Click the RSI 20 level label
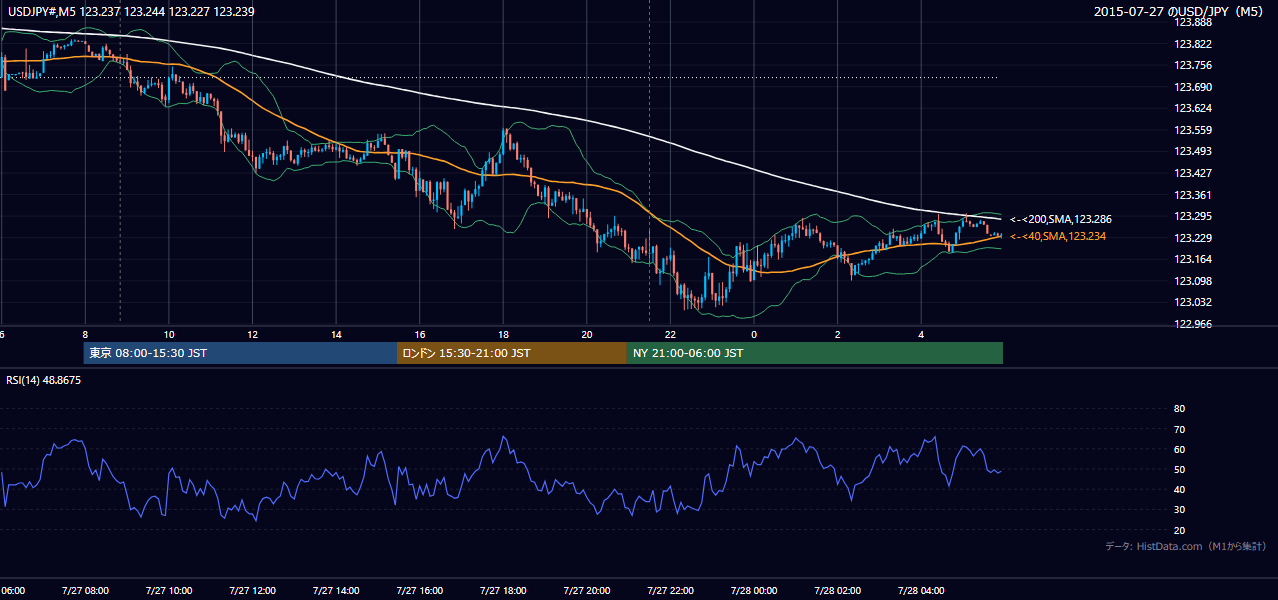 tap(1179, 530)
